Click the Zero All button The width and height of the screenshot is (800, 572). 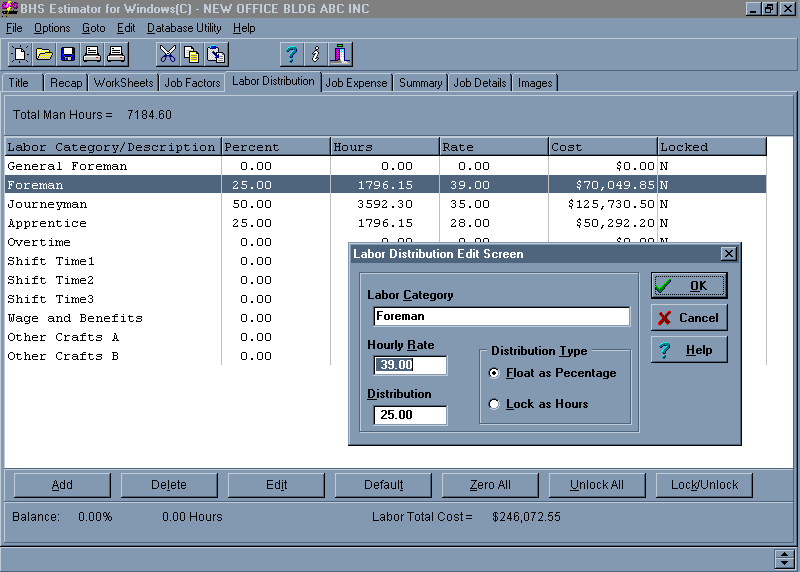(490, 485)
